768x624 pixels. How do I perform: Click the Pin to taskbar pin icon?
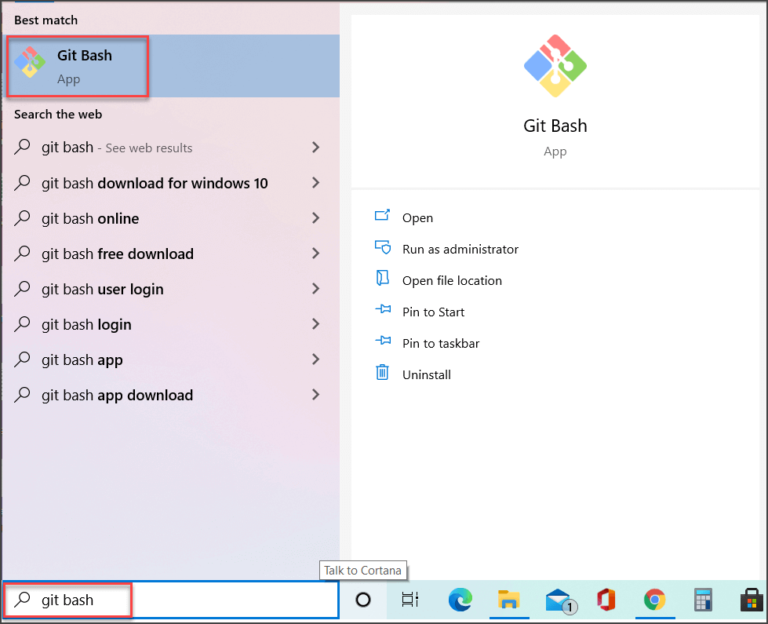click(x=383, y=341)
